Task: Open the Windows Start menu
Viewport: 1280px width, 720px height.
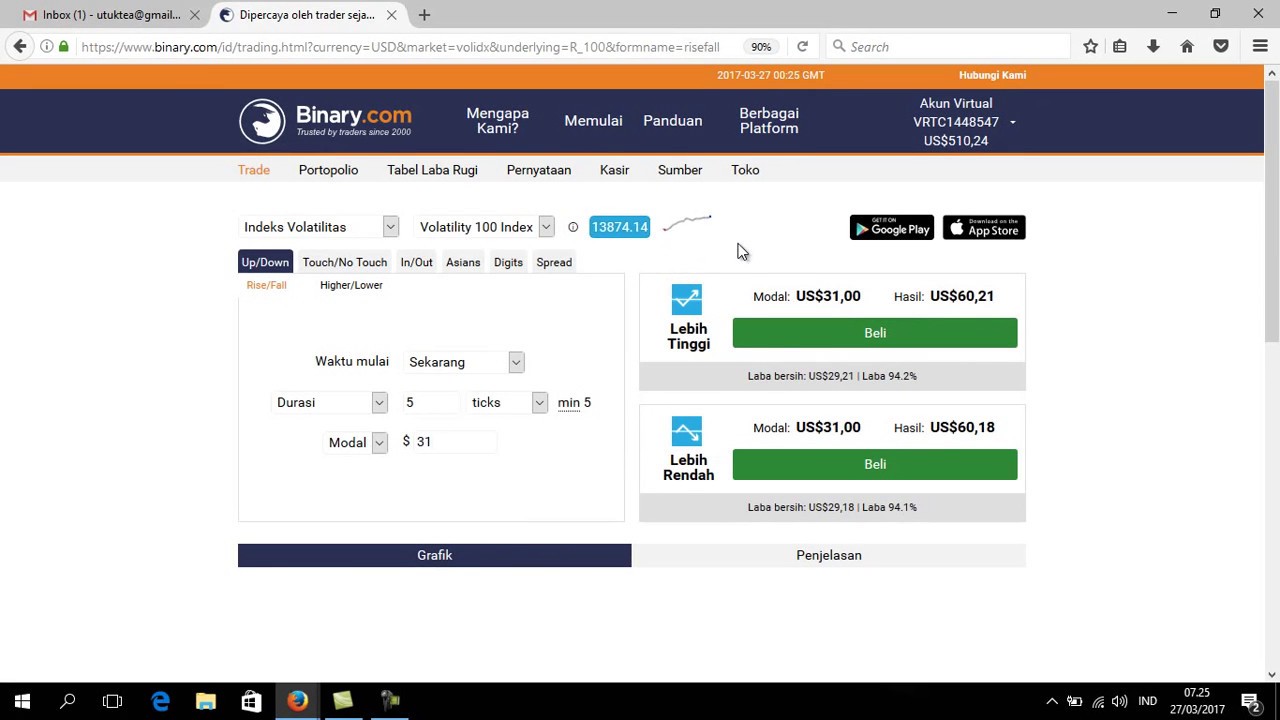Action: tap(22, 701)
